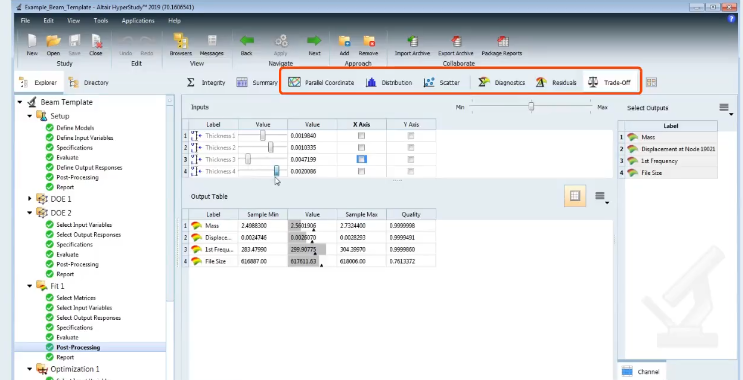The width and height of the screenshot is (743, 380).
Task: Toggle the Output Table grid view button
Action: (575, 196)
